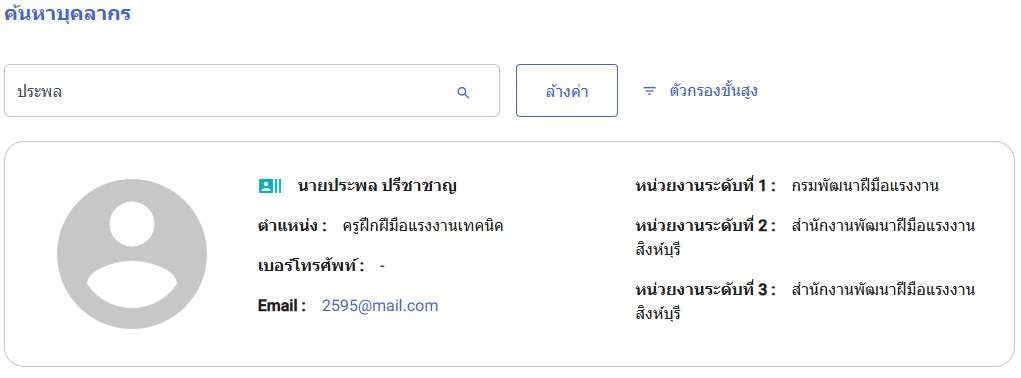Viewport: 1021px width, 378px height.
Task: Select the position text ครูฝึกฝีมือแรงงานเทคนิค
Action: pos(423,226)
